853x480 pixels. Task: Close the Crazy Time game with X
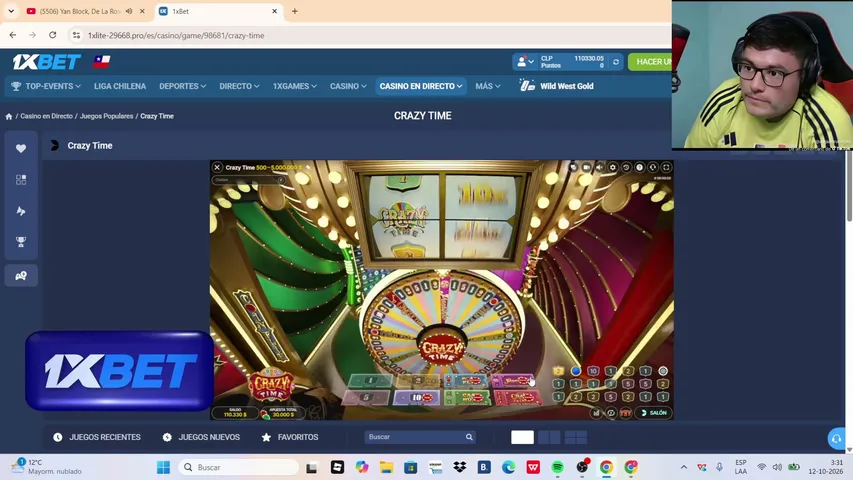(217, 168)
